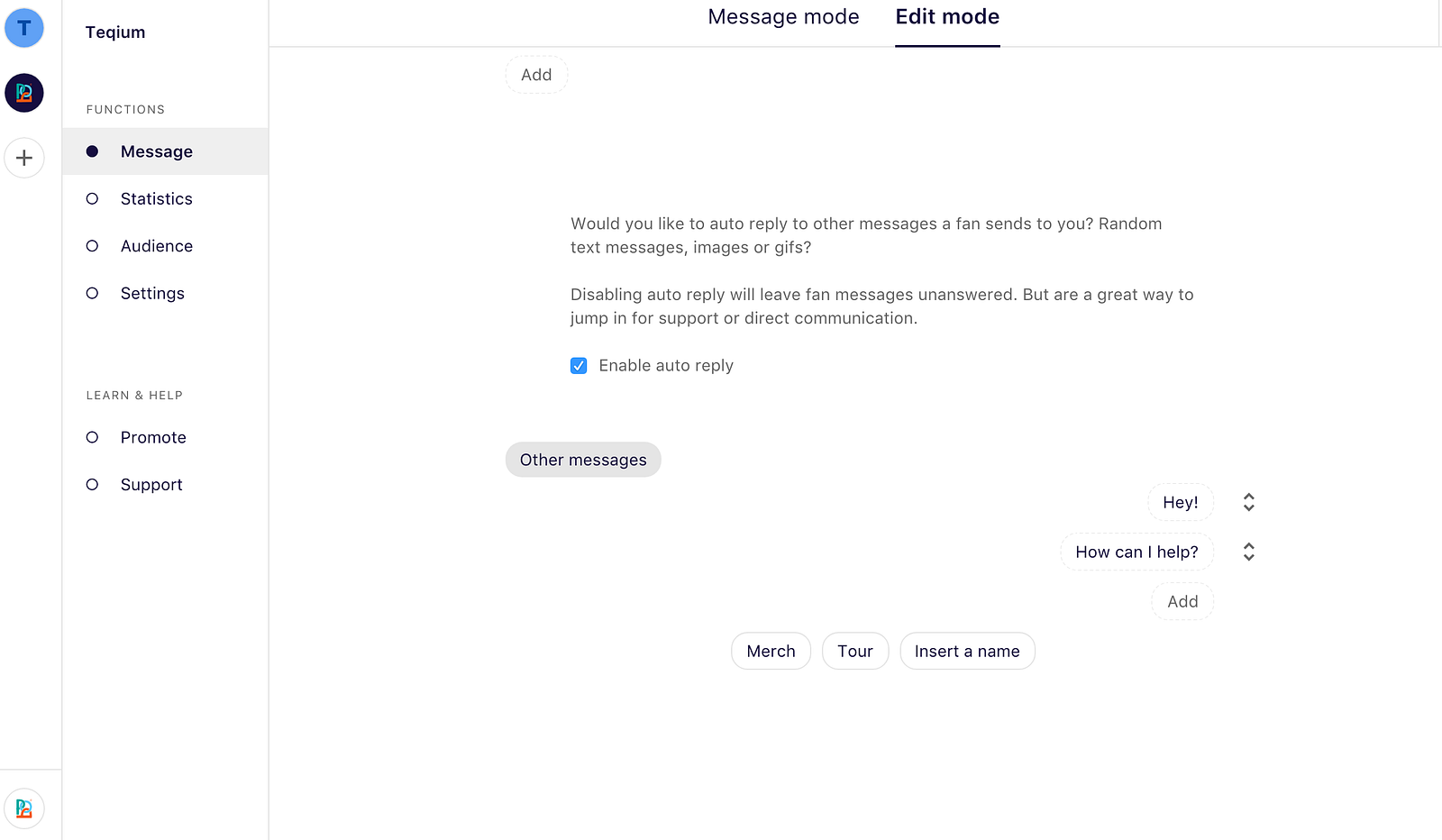Screen dimensions: 1442x840
Task: Click the reorder arrows beside Hey!
Action: (1248, 502)
